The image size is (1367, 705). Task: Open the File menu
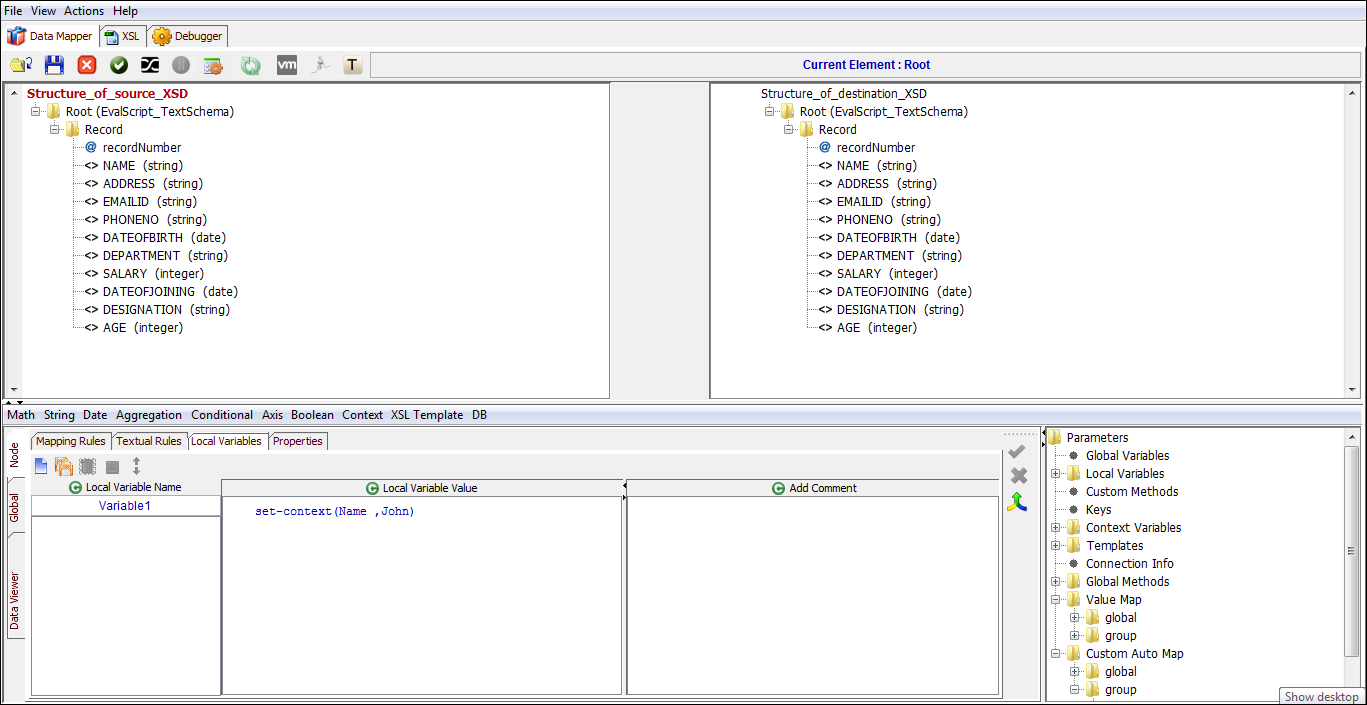(13, 10)
